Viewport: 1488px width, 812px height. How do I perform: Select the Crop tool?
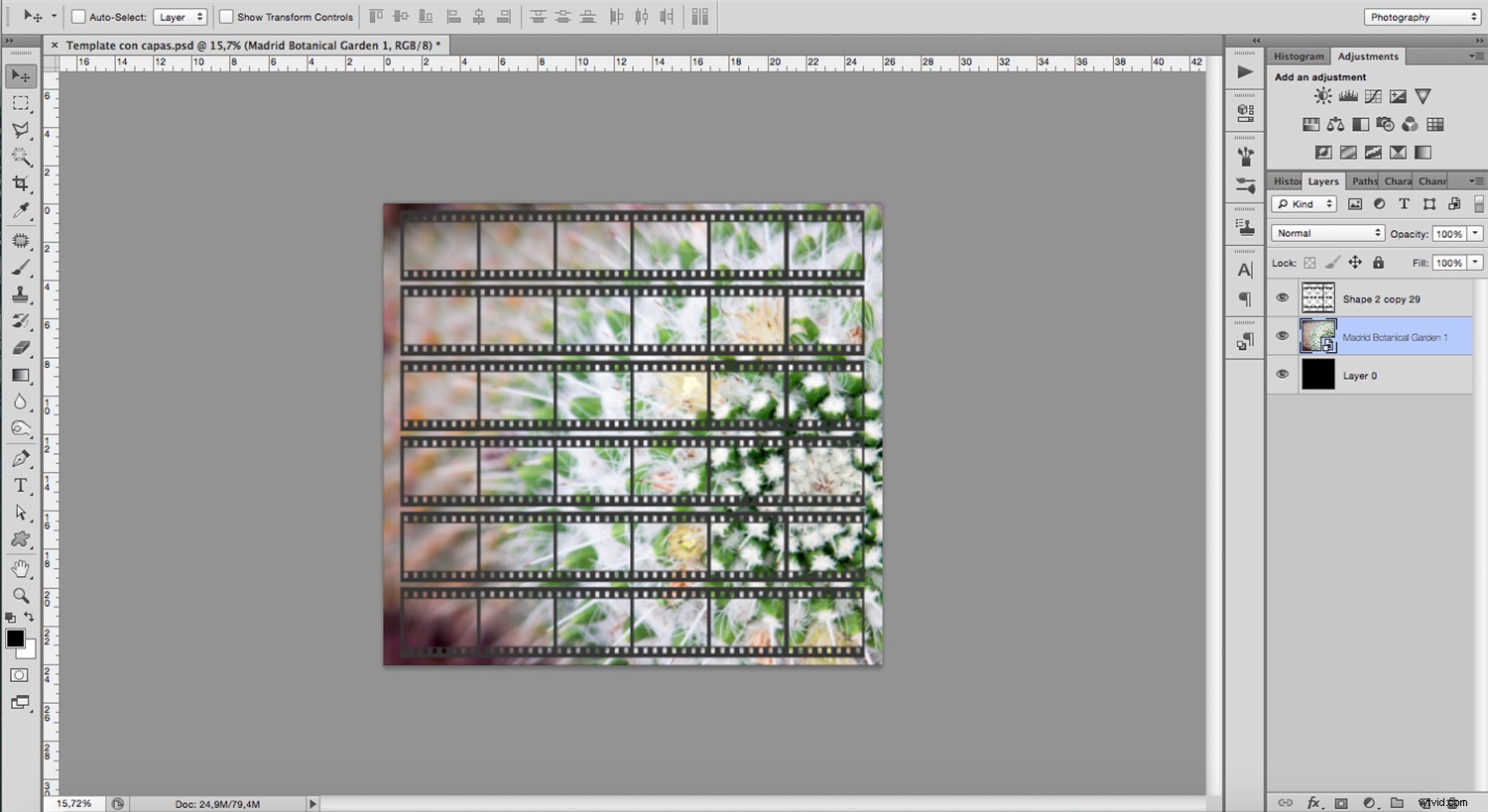tap(20, 183)
